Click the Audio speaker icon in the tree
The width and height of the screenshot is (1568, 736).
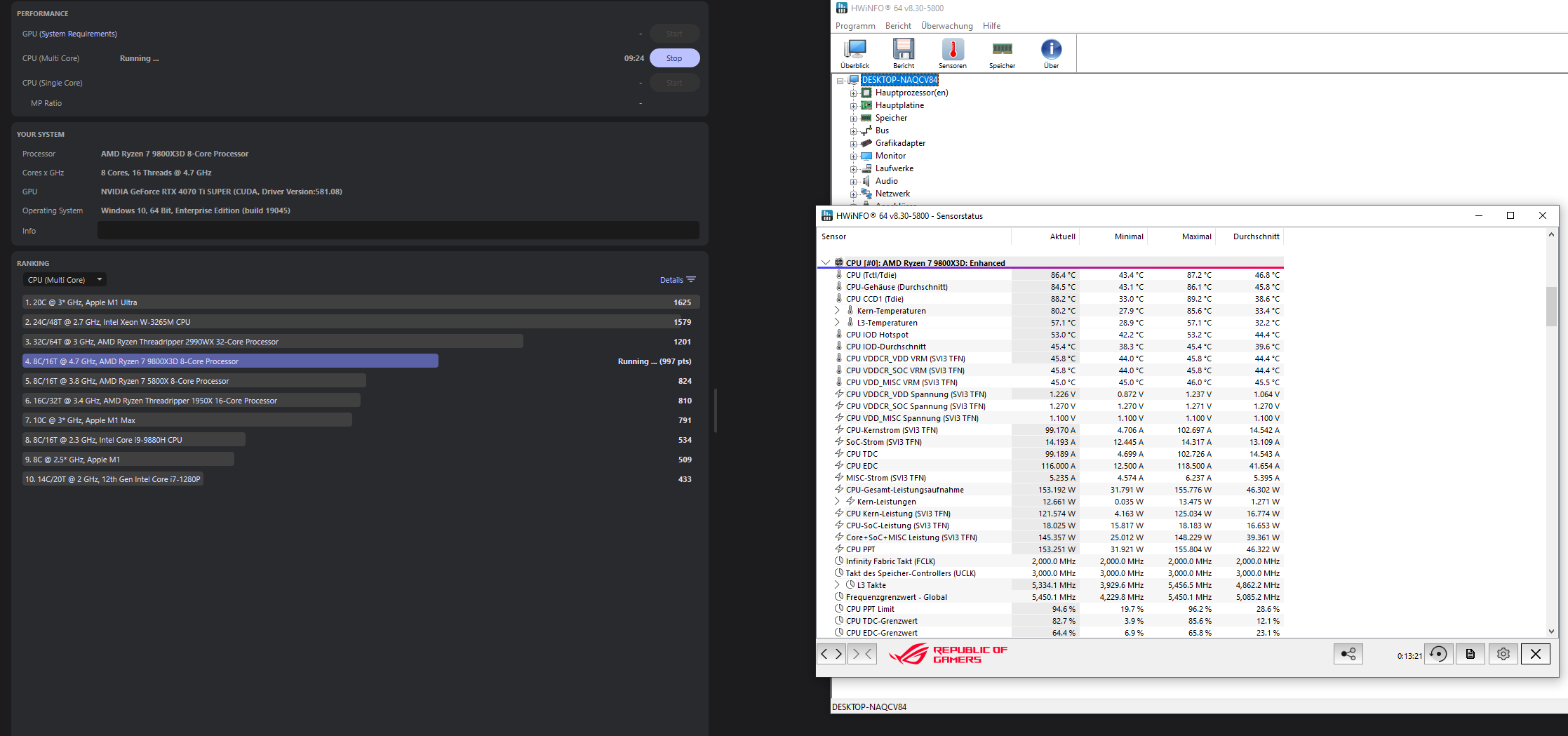point(866,181)
